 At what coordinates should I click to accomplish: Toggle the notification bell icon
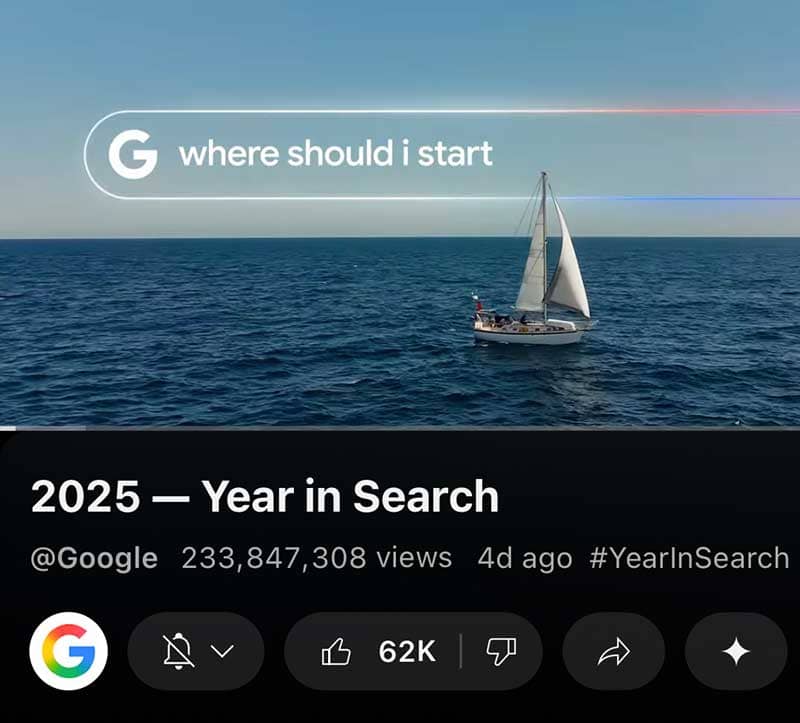point(178,651)
